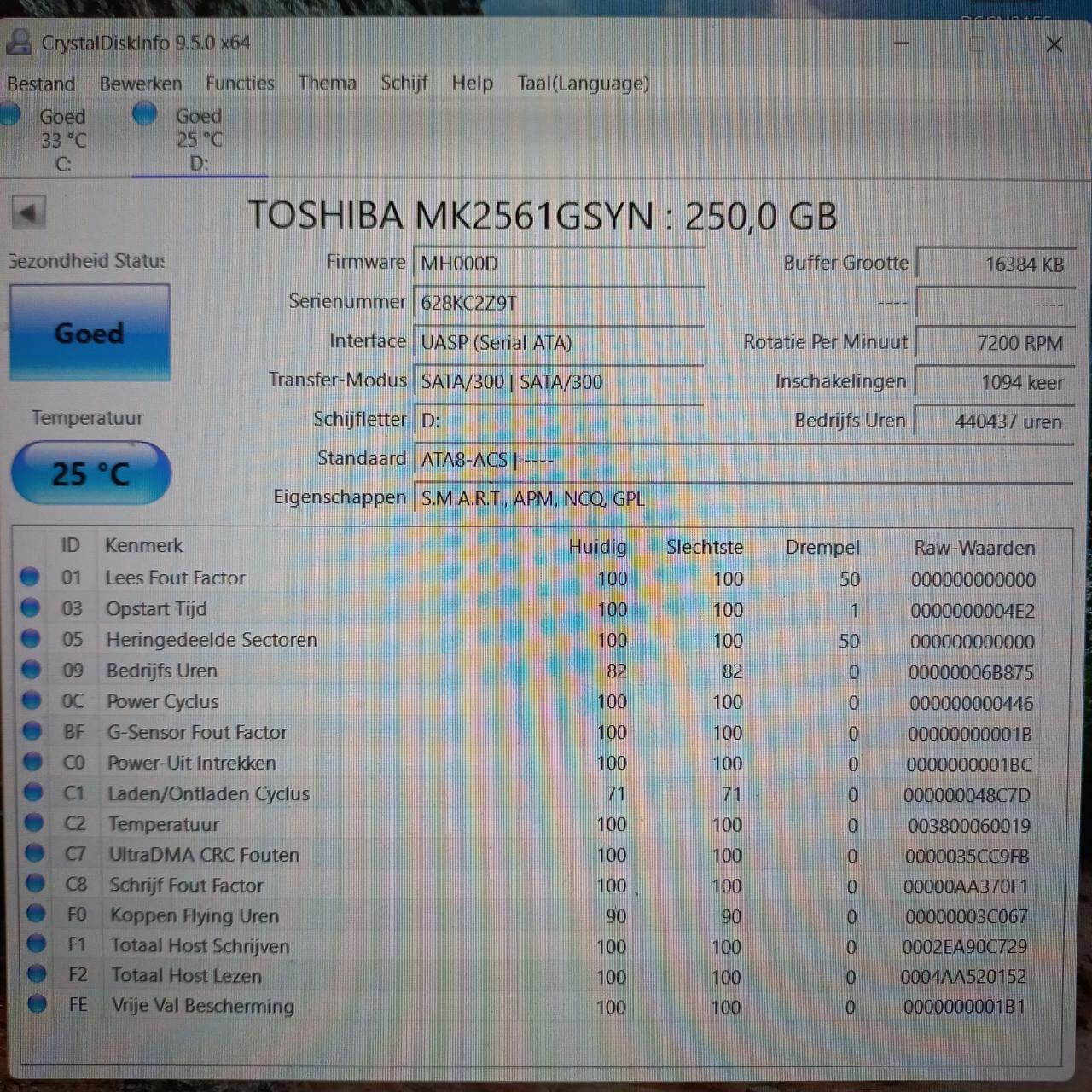The height and width of the screenshot is (1092, 1092).
Task: Click the status dot for UltraDMA CRC Fouten
Action: [x=34, y=853]
